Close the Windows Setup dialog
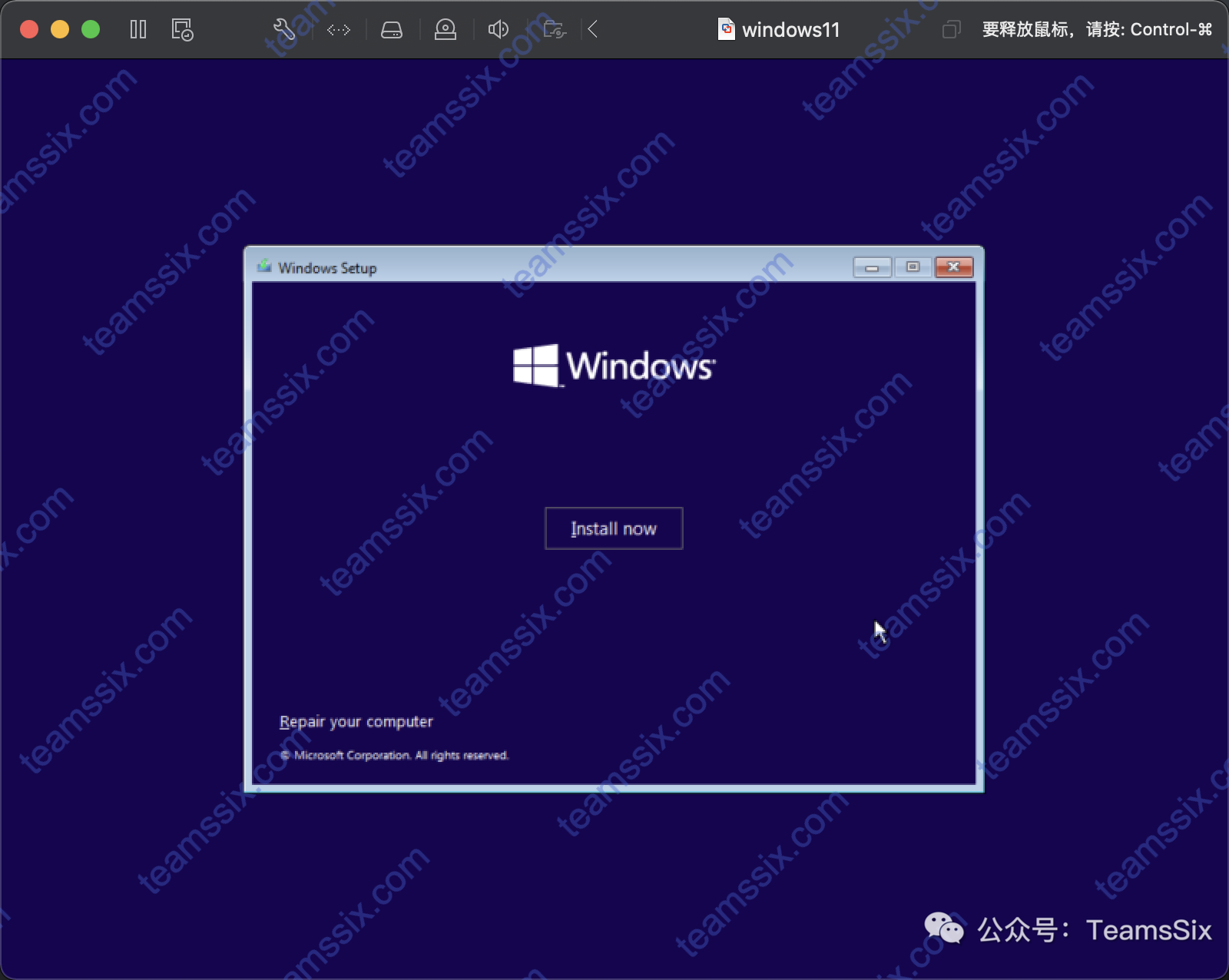The width and height of the screenshot is (1229, 980). pos(954,267)
